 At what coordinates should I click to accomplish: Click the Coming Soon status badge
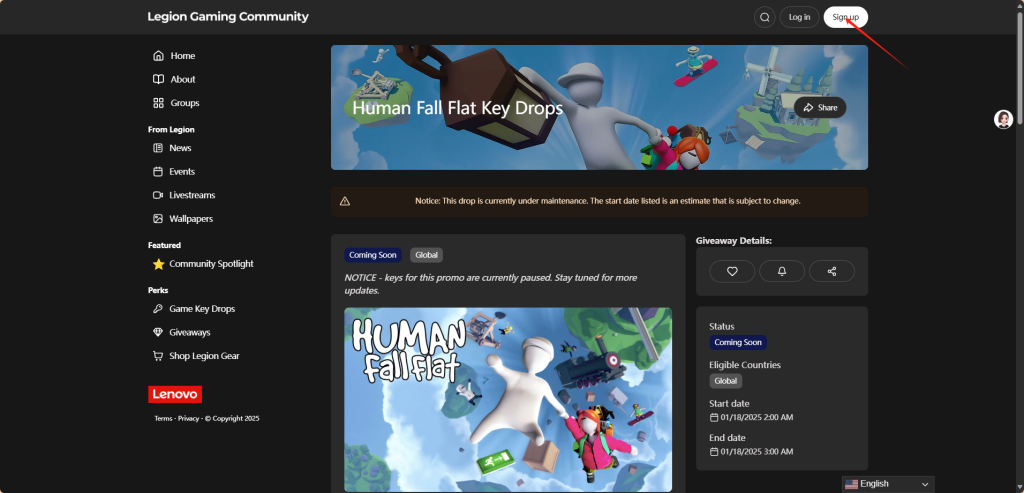coord(738,342)
